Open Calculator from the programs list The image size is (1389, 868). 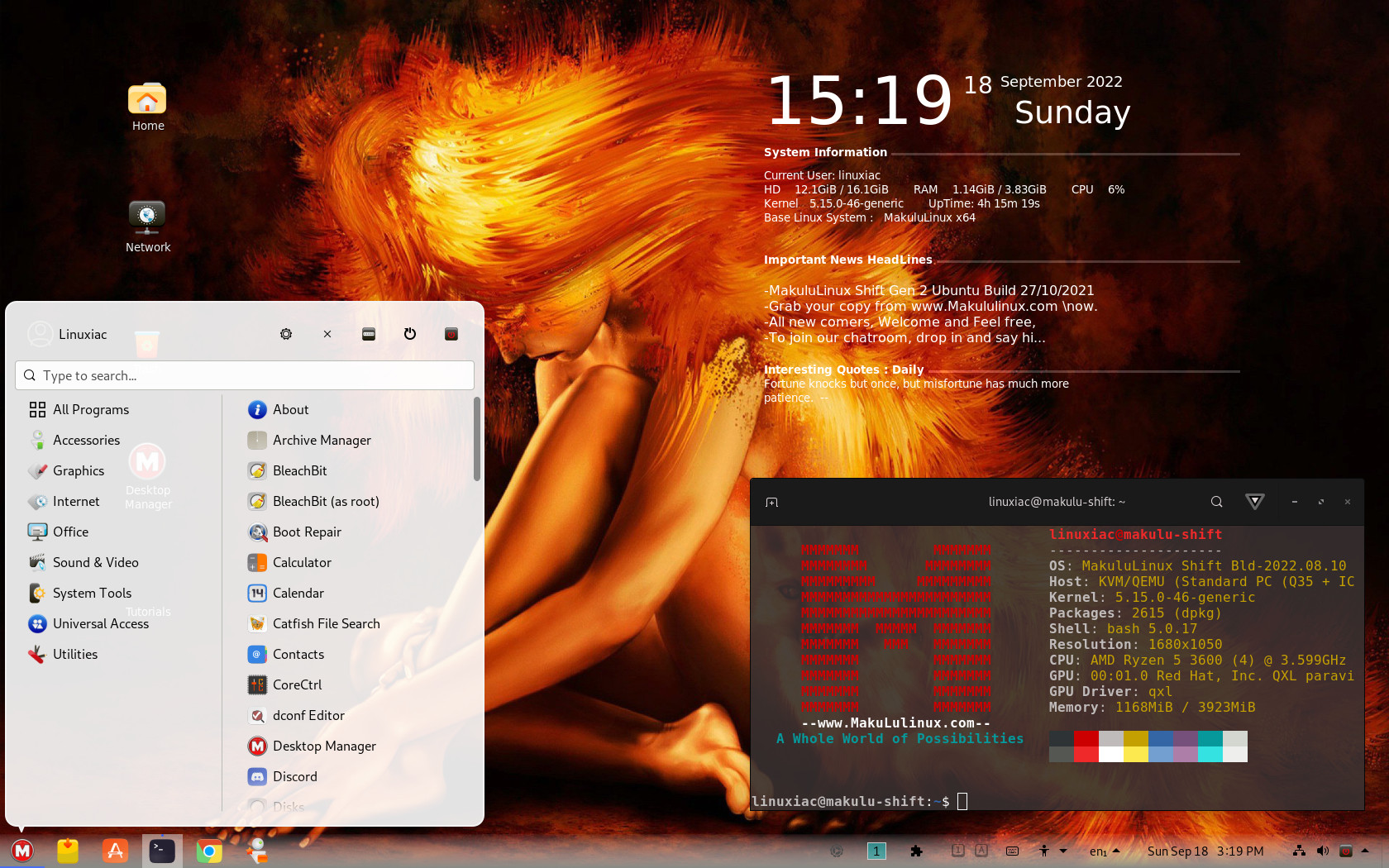356,562
